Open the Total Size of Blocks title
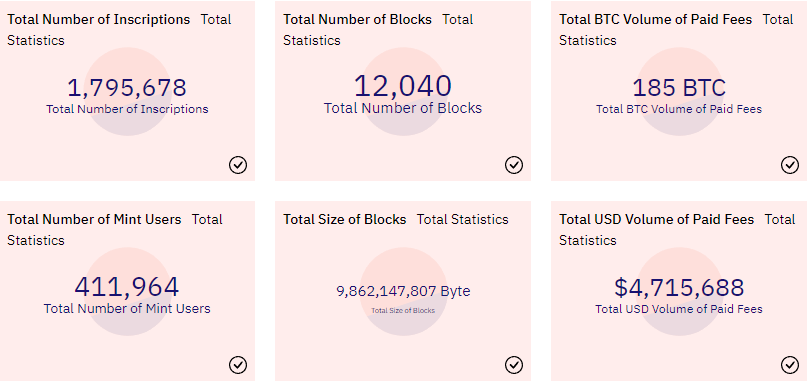 [x=345, y=219]
